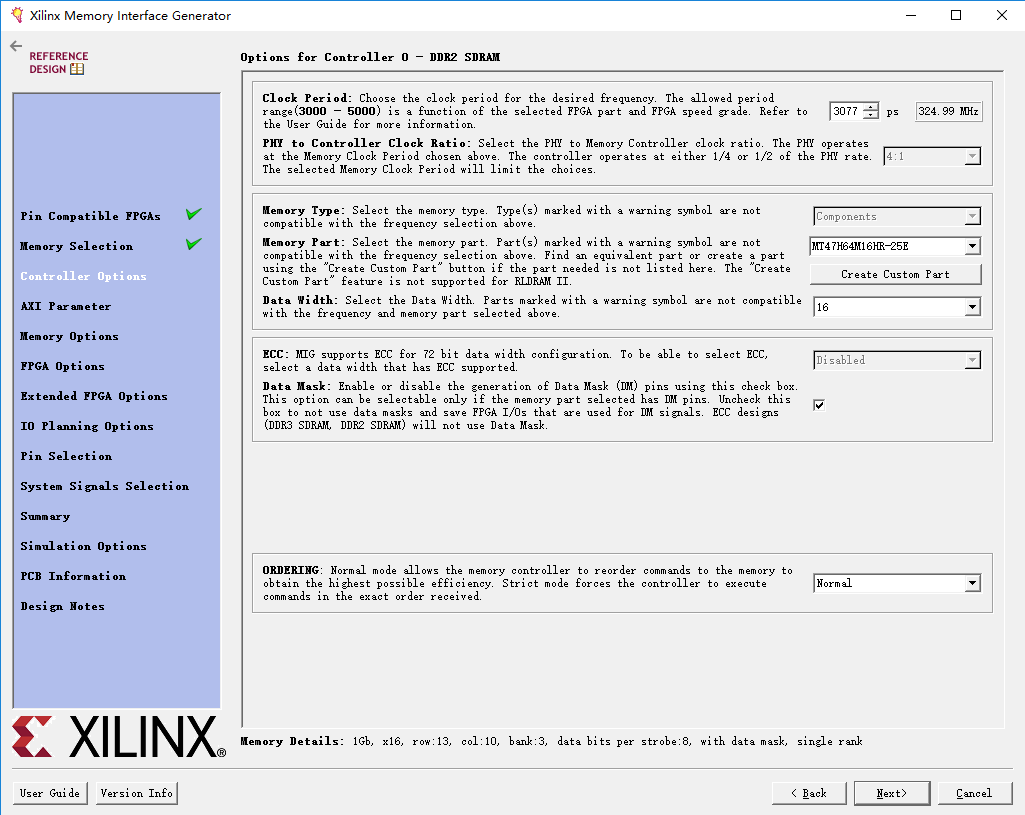Click the green checkmark beside Memory Selection
The image size is (1025, 815).
click(x=193, y=244)
